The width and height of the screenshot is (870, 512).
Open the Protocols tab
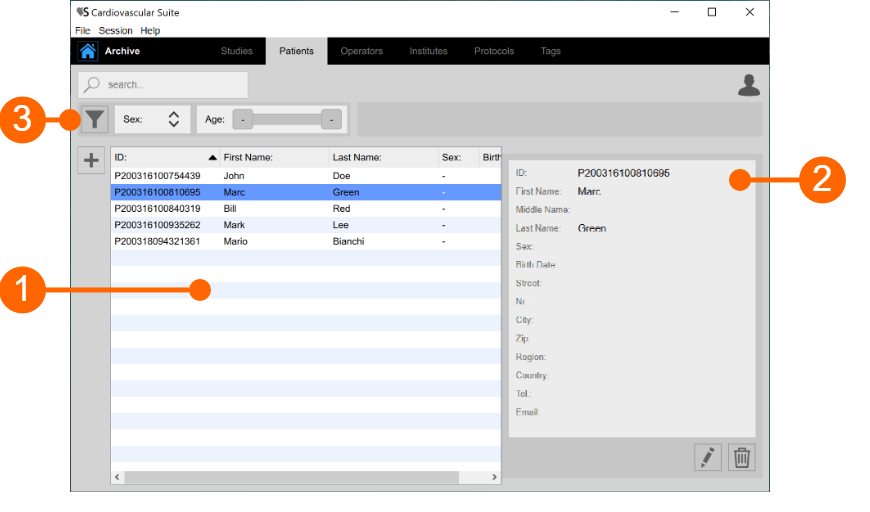tap(494, 51)
